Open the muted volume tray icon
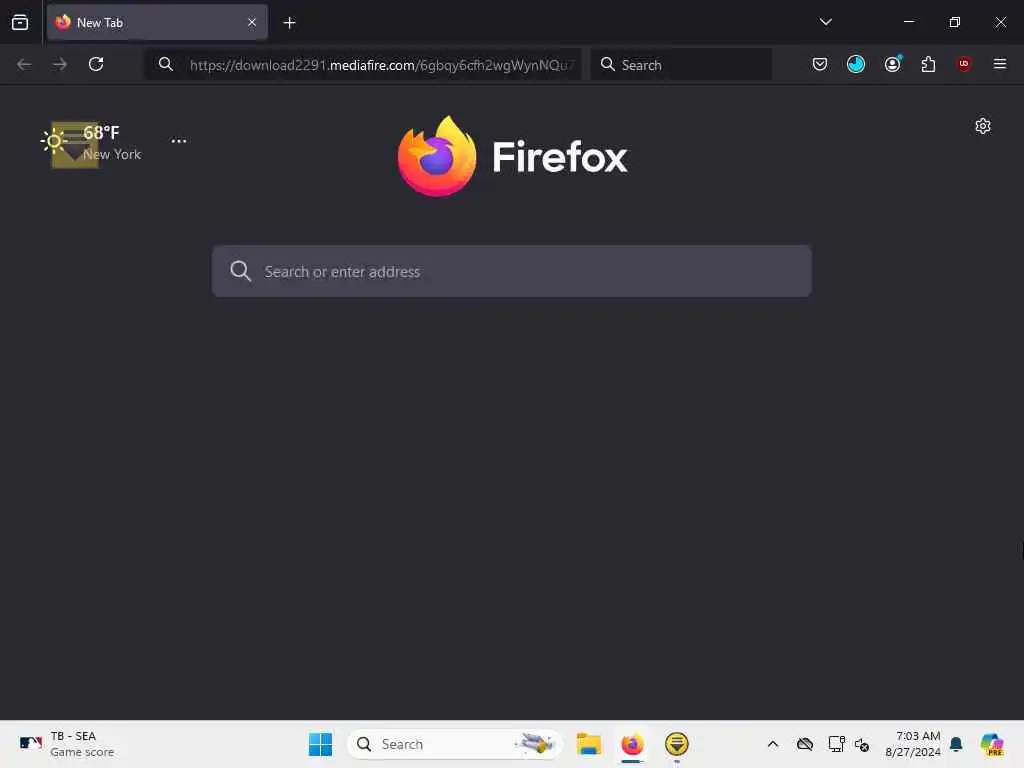The image size is (1024, 768). [862, 744]
